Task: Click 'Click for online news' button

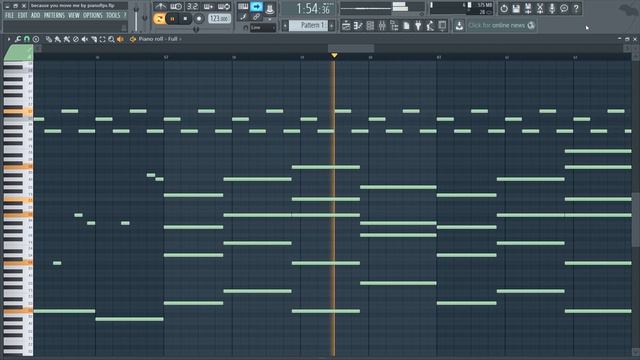Action: (501, 26)
